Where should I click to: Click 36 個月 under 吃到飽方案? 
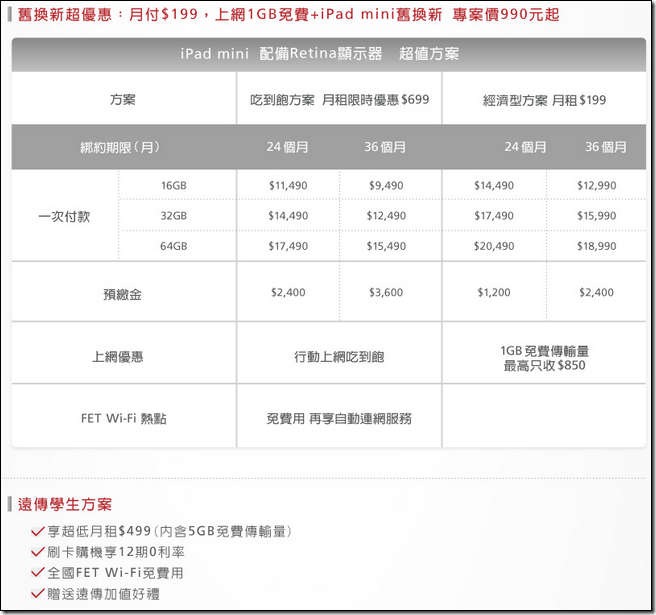click(x=385, y=147)
